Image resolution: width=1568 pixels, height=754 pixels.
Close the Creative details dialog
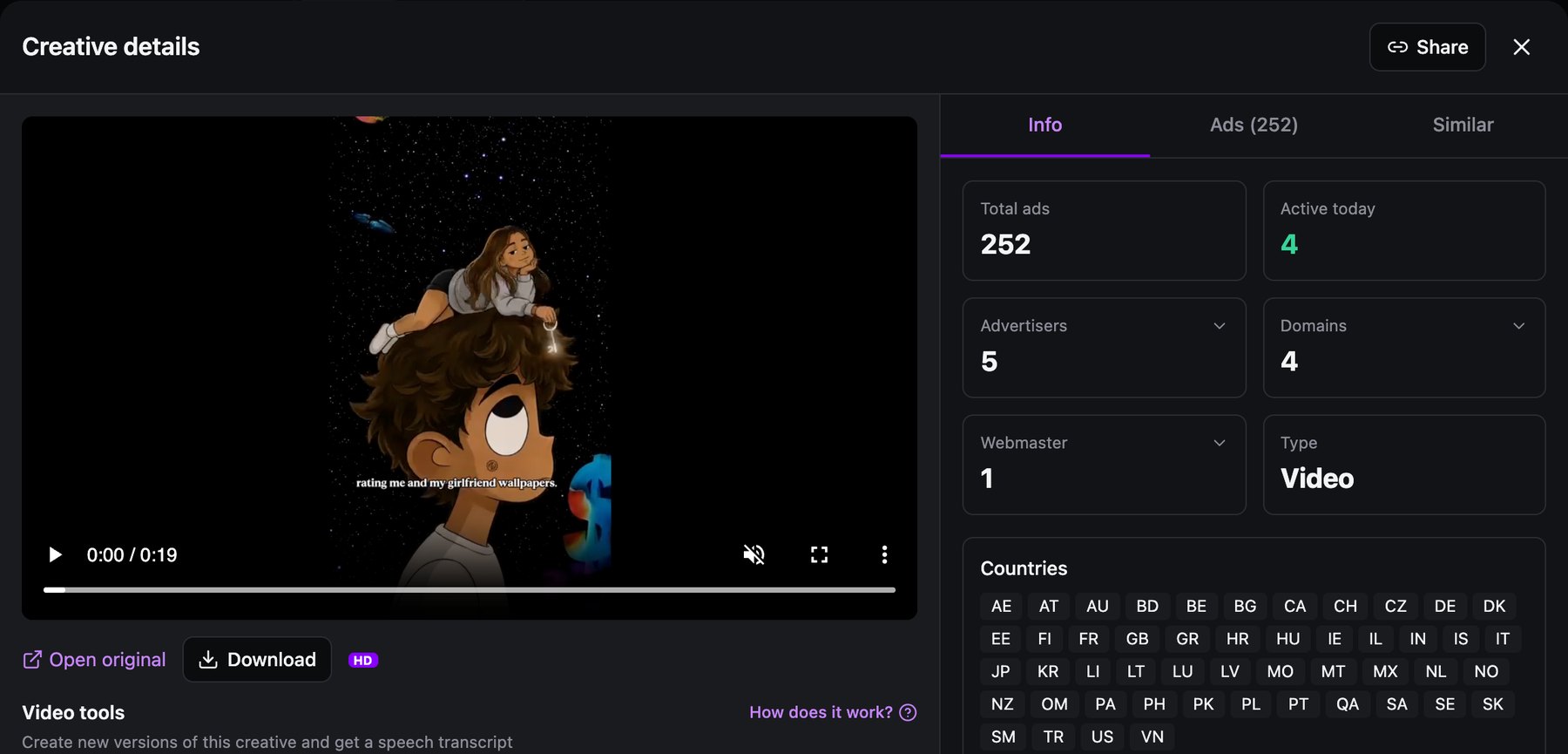[x=1521, y=47]
